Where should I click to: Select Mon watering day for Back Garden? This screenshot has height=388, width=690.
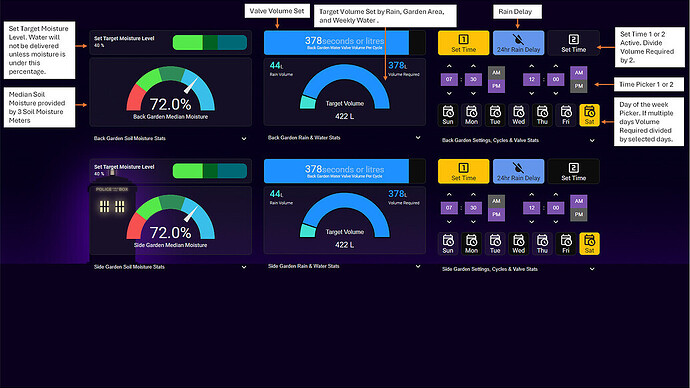pyautogui.click(x=471, y=115)
